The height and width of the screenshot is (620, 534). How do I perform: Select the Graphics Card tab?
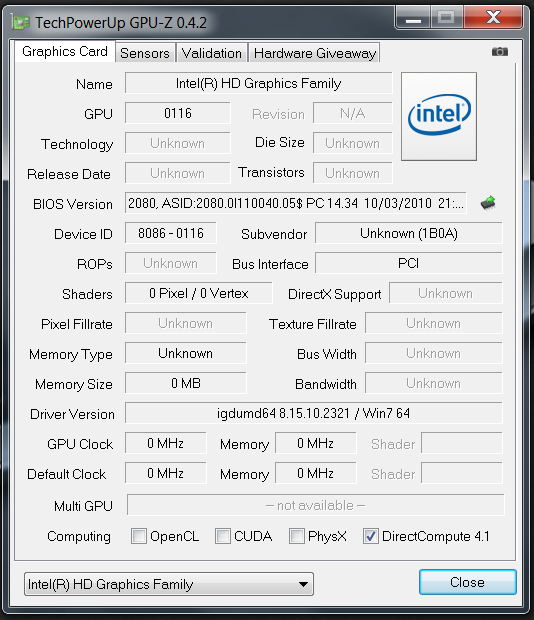pos(65,51)
